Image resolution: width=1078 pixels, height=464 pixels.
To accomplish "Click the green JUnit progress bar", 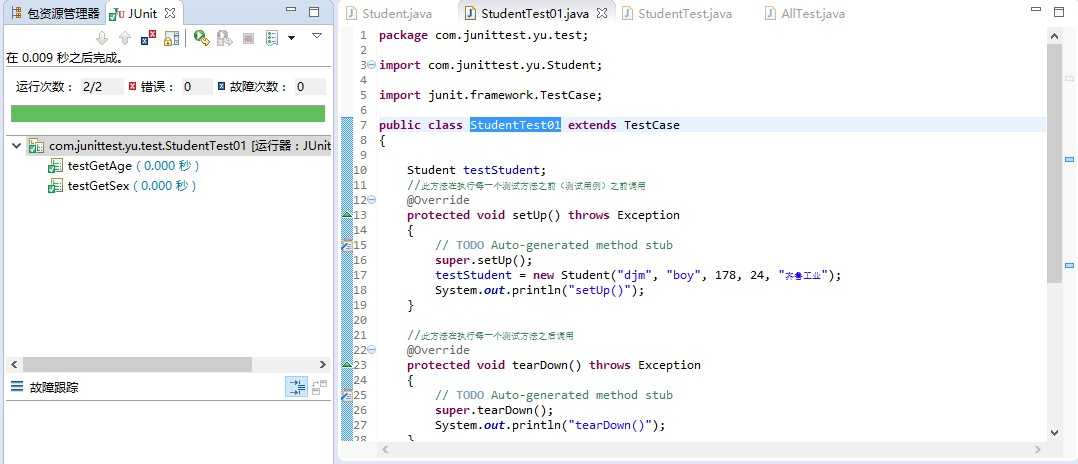I will [x=168, y=113].
